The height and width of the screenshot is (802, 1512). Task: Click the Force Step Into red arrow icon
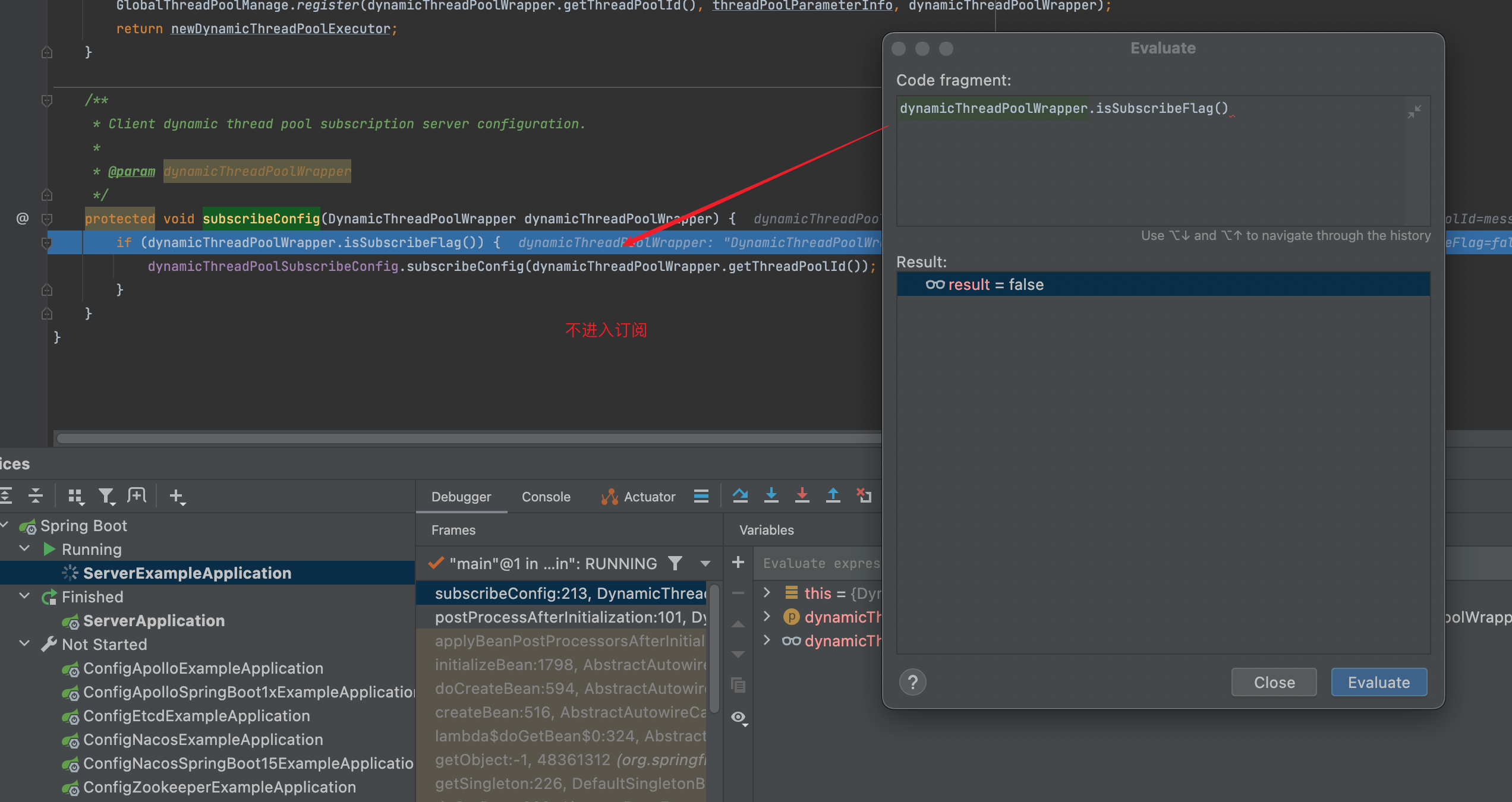802,496
